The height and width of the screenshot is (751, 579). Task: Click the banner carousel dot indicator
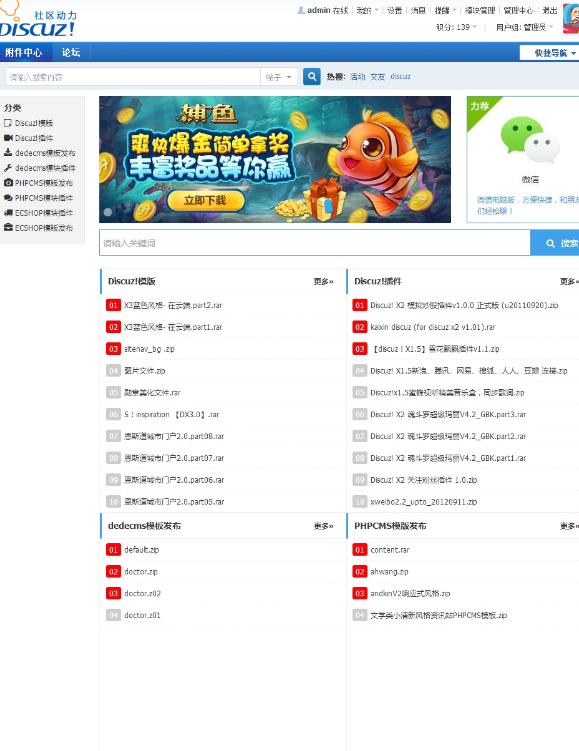tap(108, 212)
